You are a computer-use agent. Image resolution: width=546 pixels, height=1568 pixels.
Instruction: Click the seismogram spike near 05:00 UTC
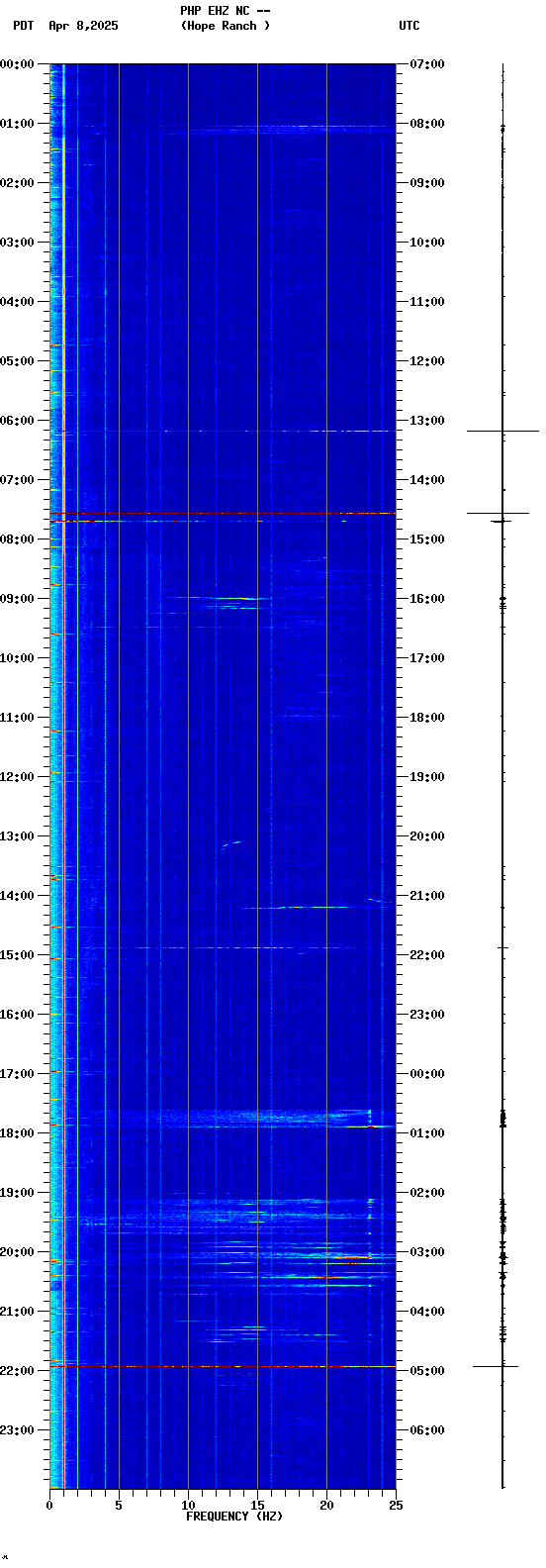pos(496,1366)
